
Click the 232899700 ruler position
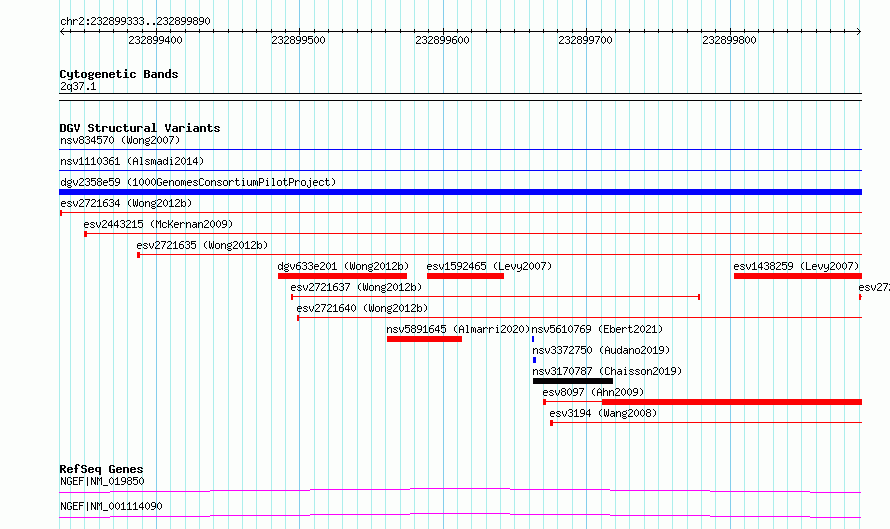click(586, 40)
